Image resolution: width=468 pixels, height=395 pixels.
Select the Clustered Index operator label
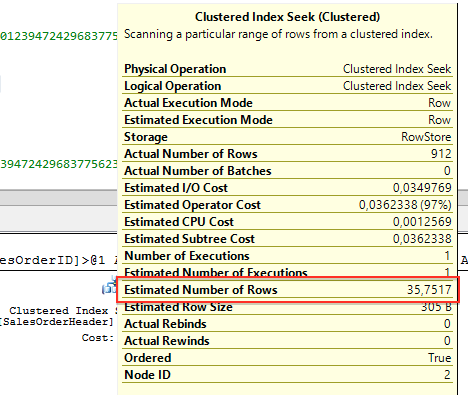(x=63, y=311)
